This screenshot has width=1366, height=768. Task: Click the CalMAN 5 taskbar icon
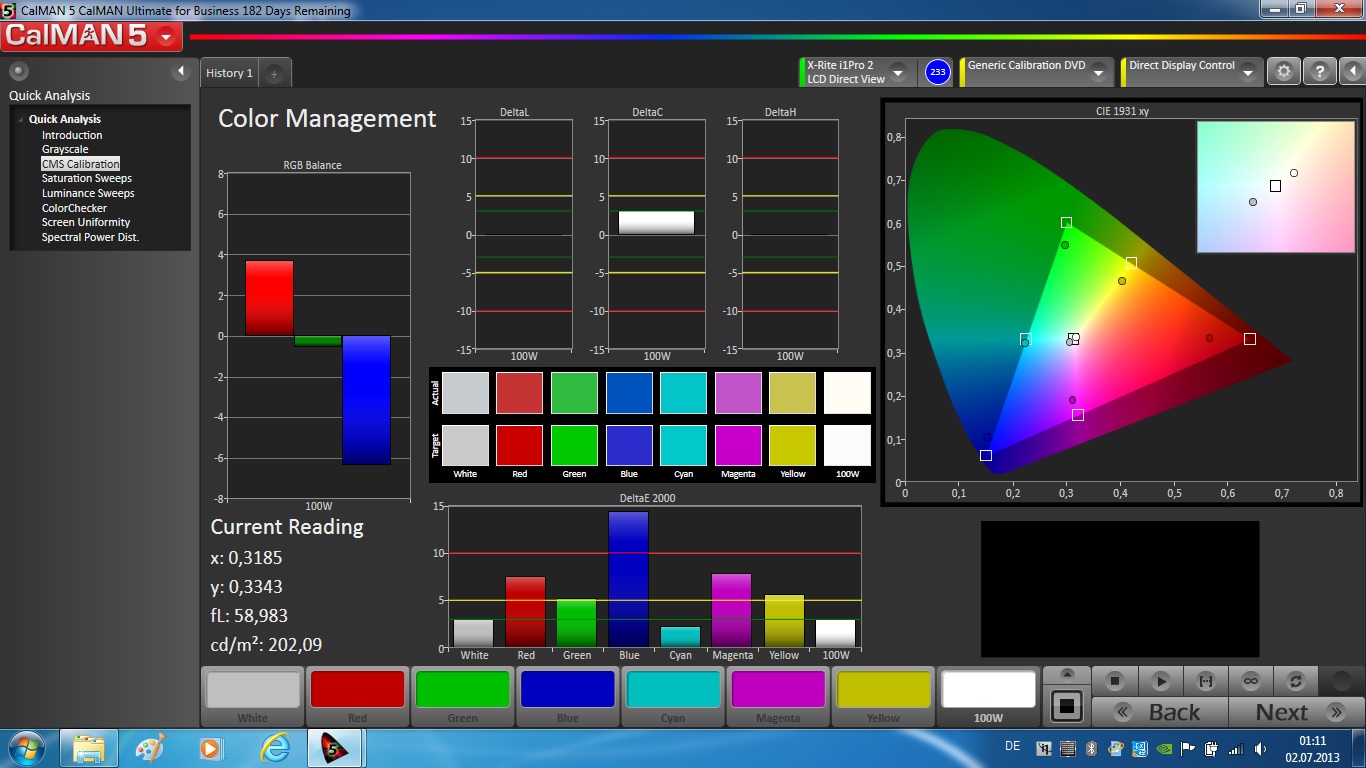point(335,748)
